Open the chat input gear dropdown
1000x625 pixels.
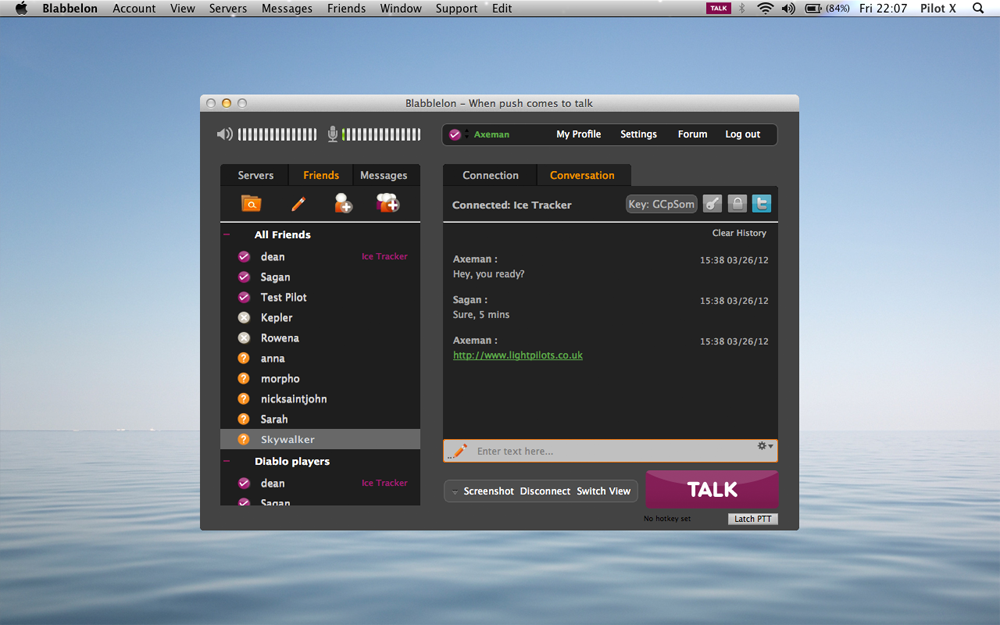(766, 446)
